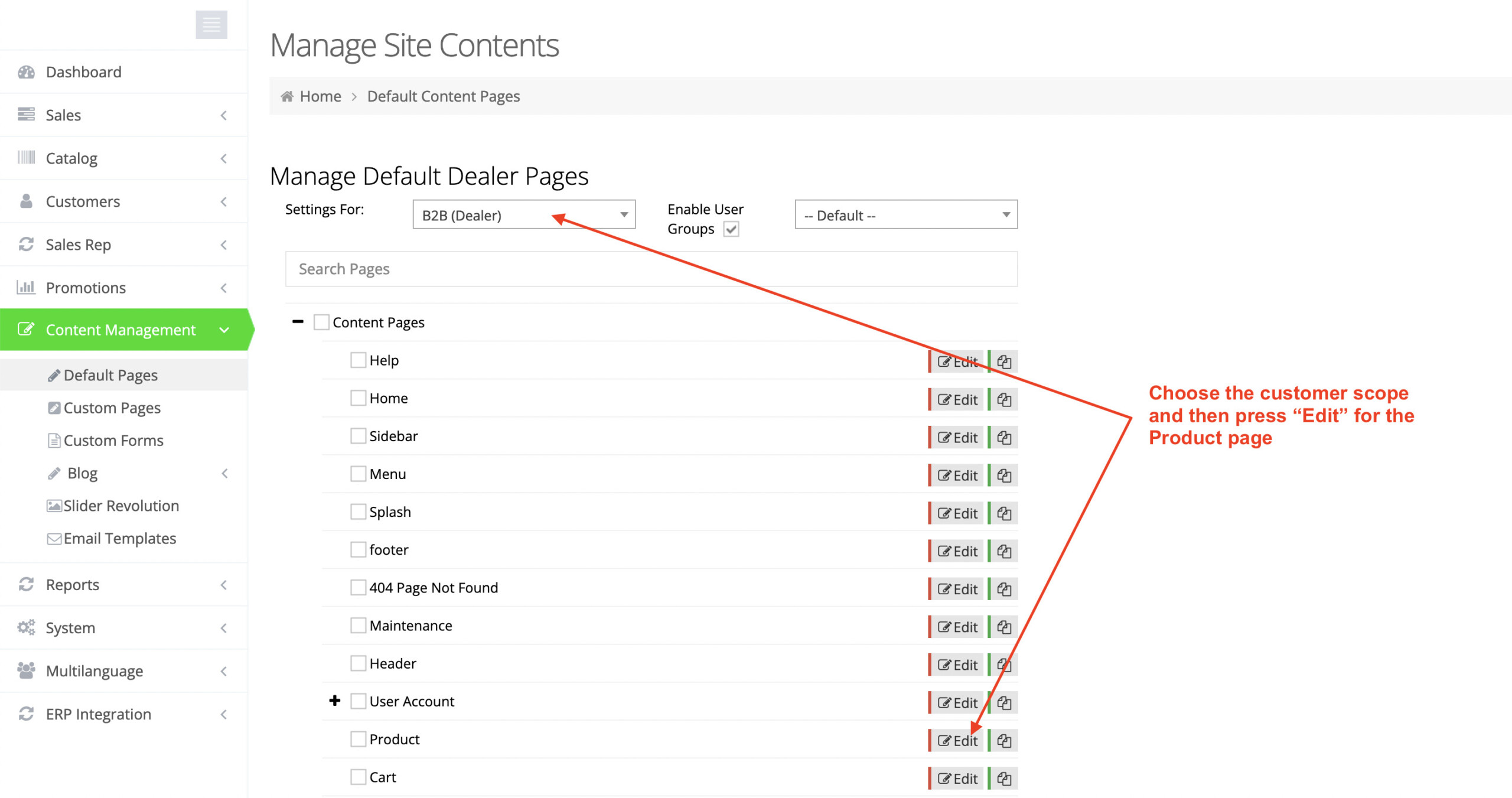Click the Dashboard gauge icon
The image size is (1512, 798).
pyautogui.click(x=26, y=72)
